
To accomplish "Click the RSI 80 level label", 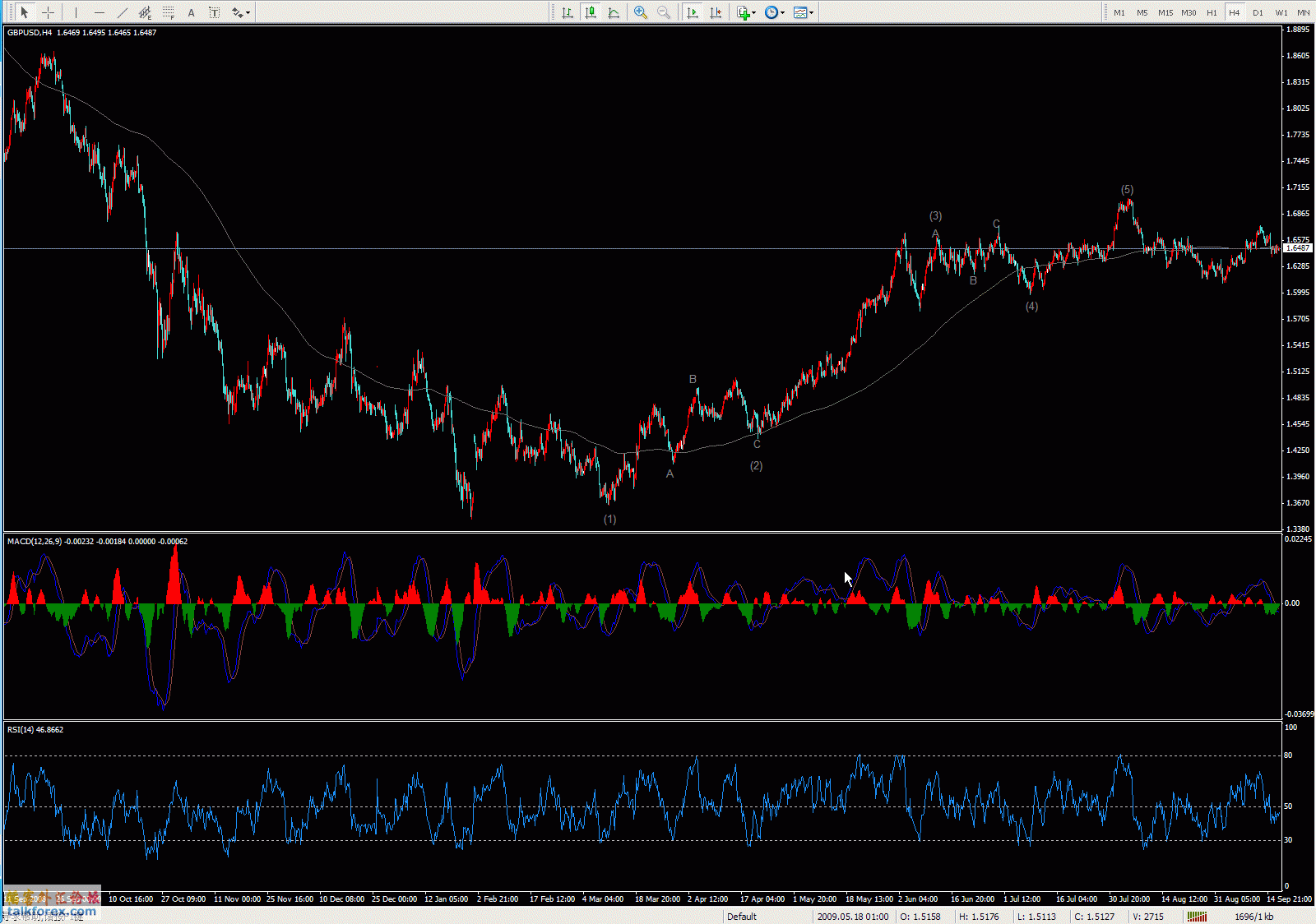I will (x=1288, y=755).
